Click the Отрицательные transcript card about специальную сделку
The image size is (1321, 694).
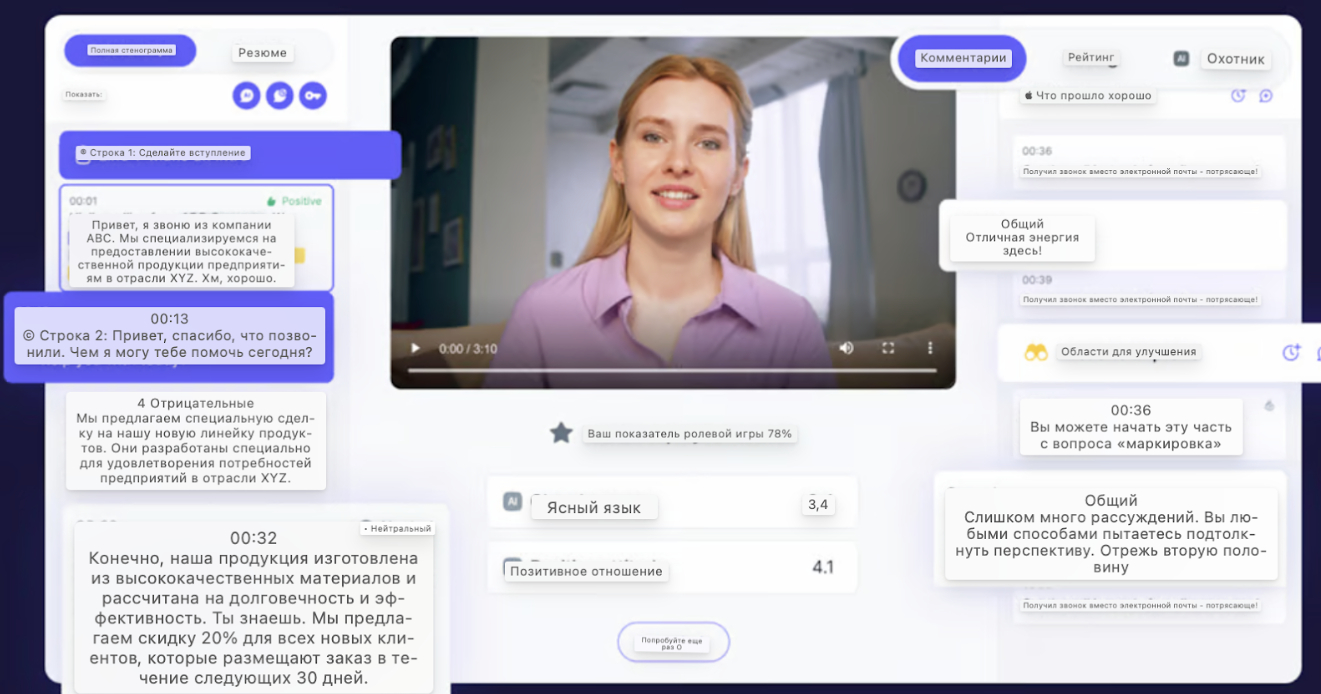(196, 441)
